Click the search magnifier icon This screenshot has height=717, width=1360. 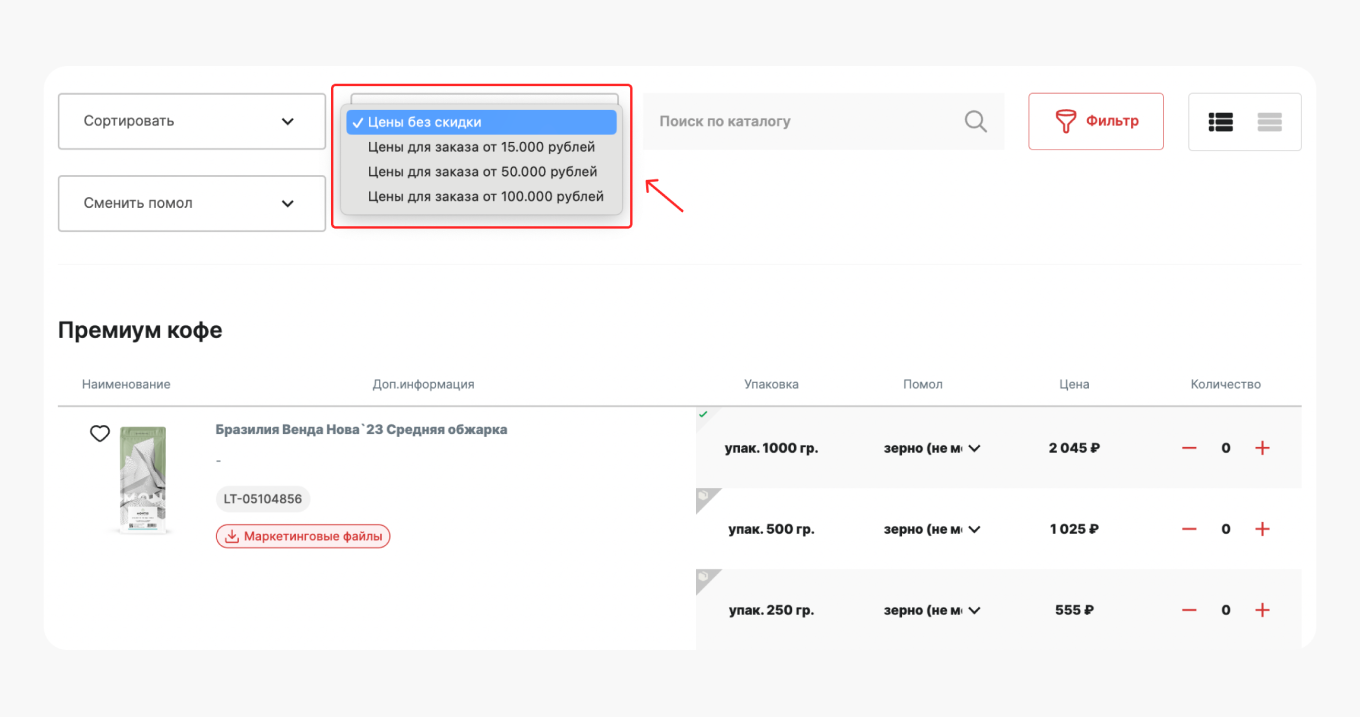[975, 121]
